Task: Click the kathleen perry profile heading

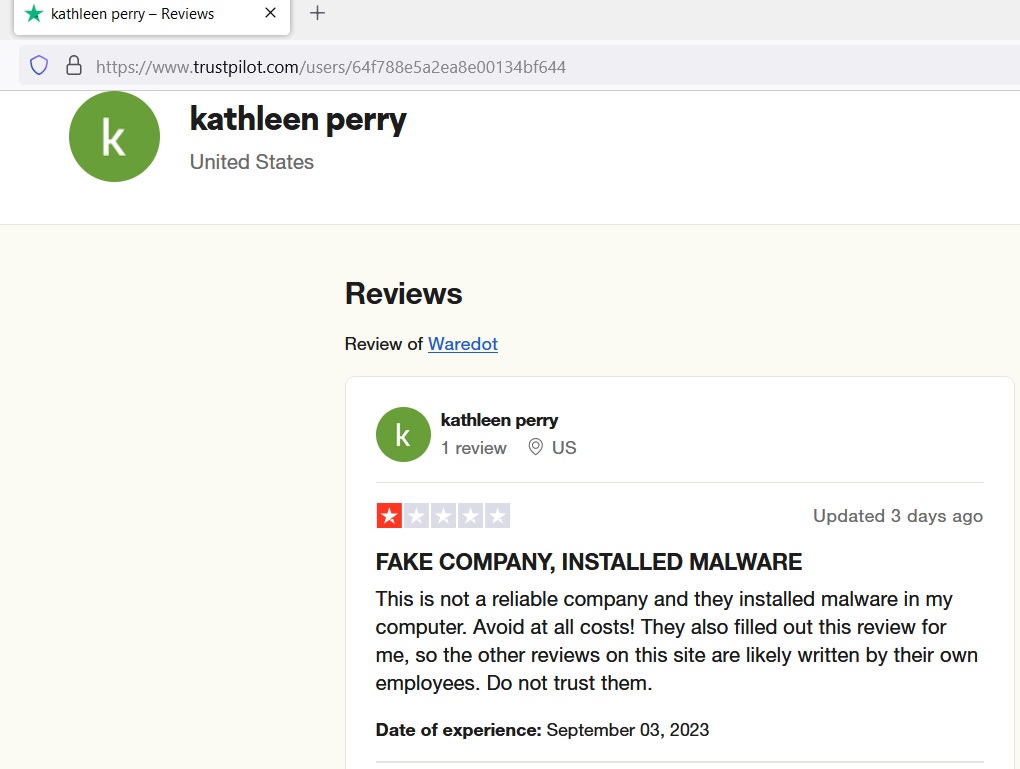Action: [x=298, y=120]
